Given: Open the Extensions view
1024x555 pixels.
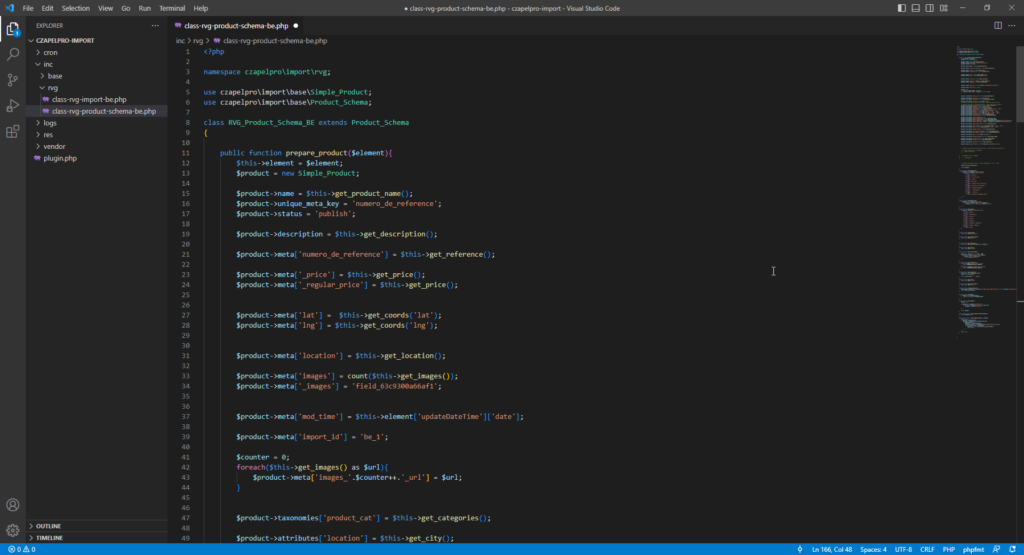Looking at the screenshot, I should pos(12,132).
